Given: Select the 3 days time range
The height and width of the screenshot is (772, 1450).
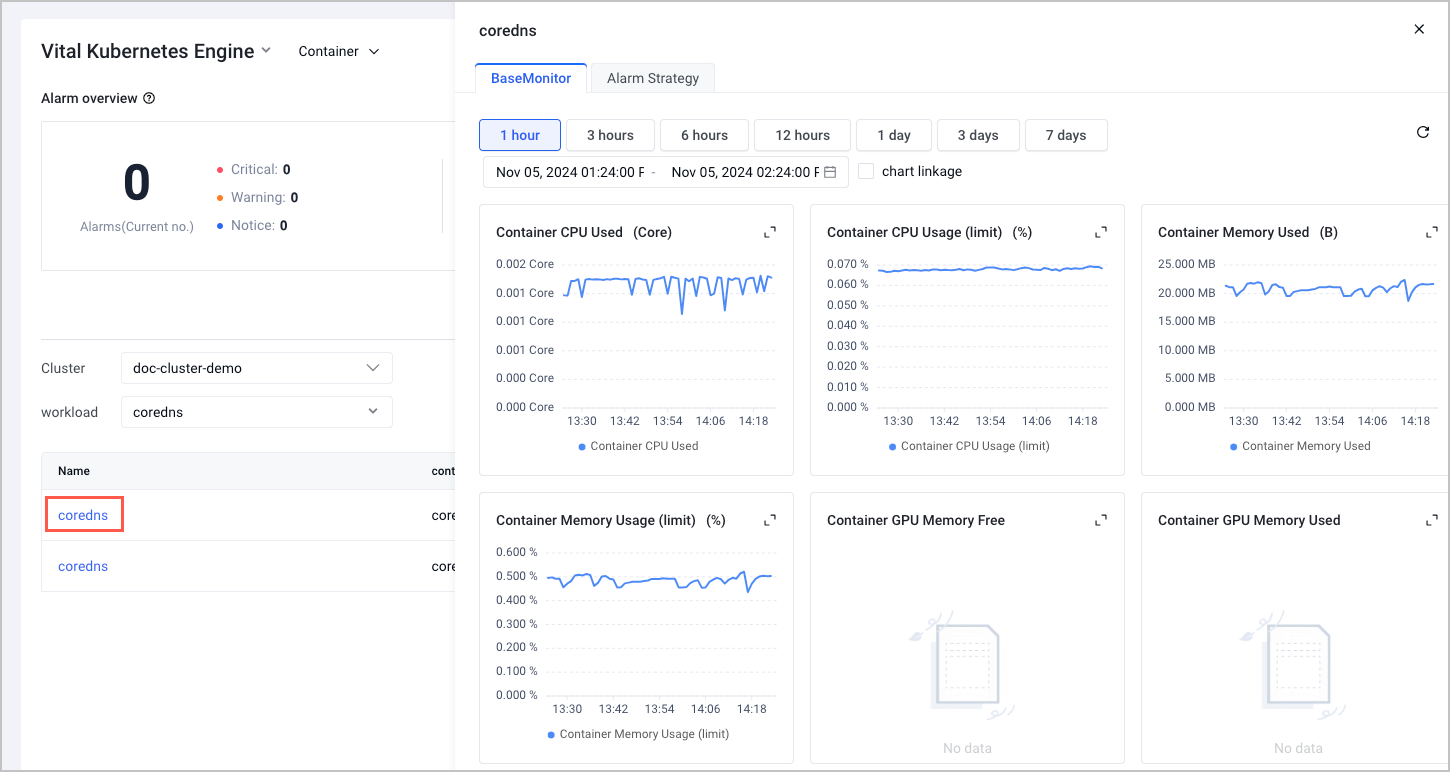Looking at the screenshot, I should pos(978,135).
